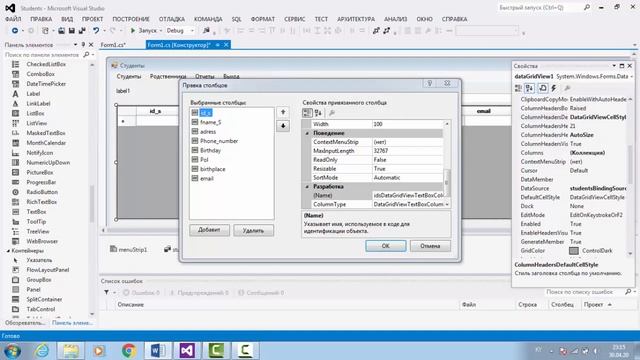Click the navigate backward arrow in the toolbar
The image size is (640, 360).
pyautogui.click(x=15, y=31)
